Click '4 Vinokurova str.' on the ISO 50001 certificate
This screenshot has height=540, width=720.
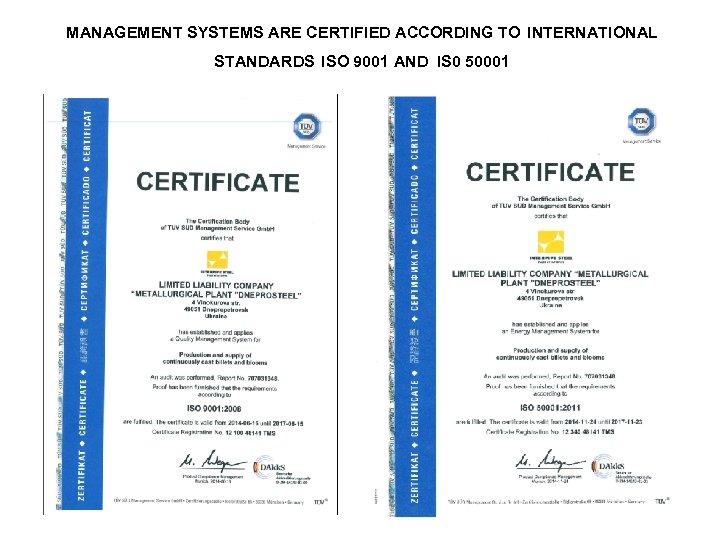(550, 292)
